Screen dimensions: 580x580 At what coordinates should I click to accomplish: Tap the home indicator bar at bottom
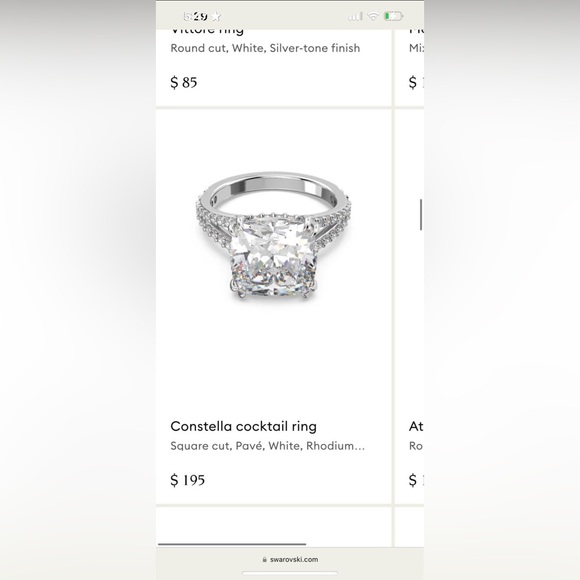[x=290, y=573]
